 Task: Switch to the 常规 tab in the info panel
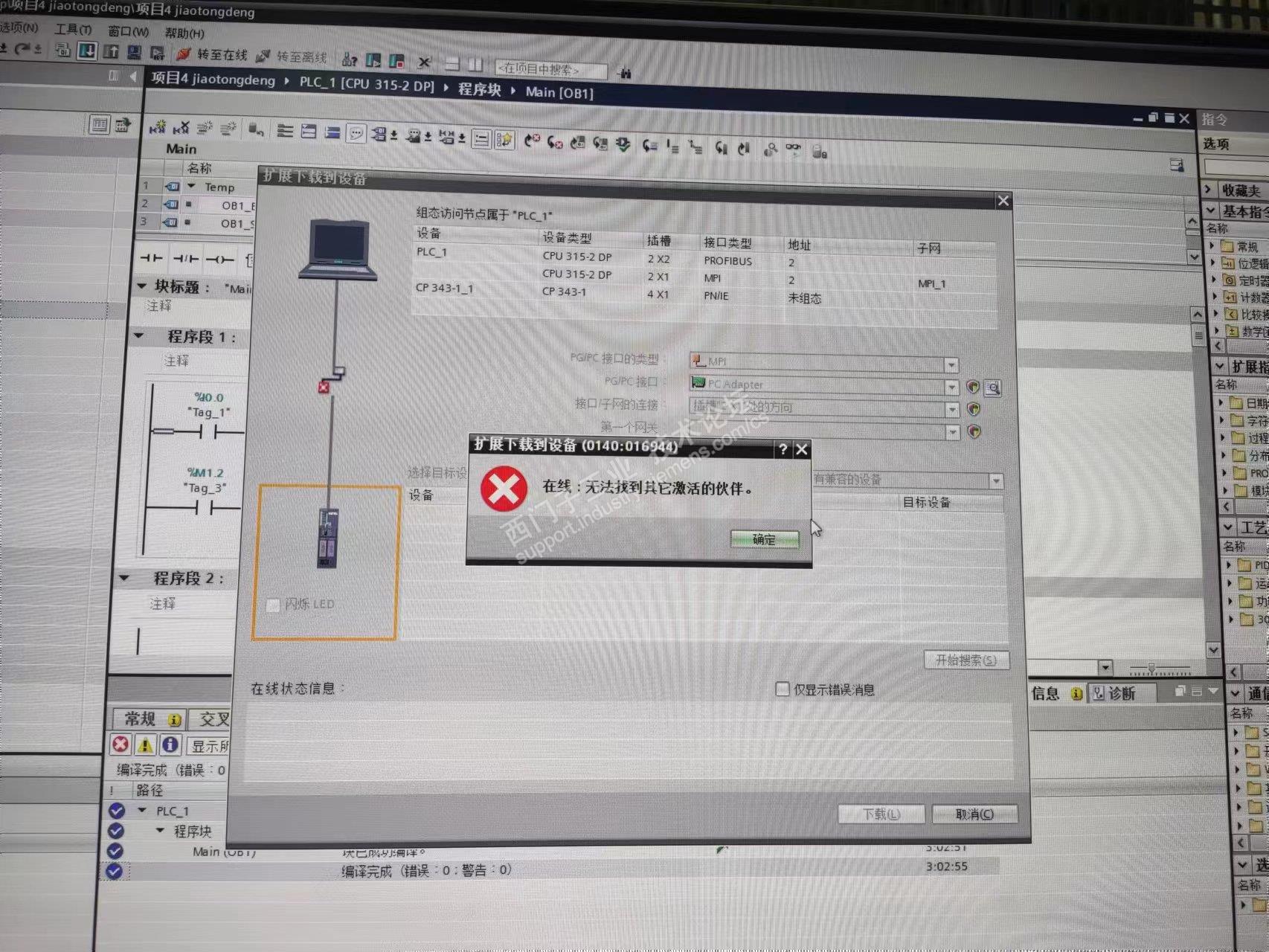click(x=149, y=719)
